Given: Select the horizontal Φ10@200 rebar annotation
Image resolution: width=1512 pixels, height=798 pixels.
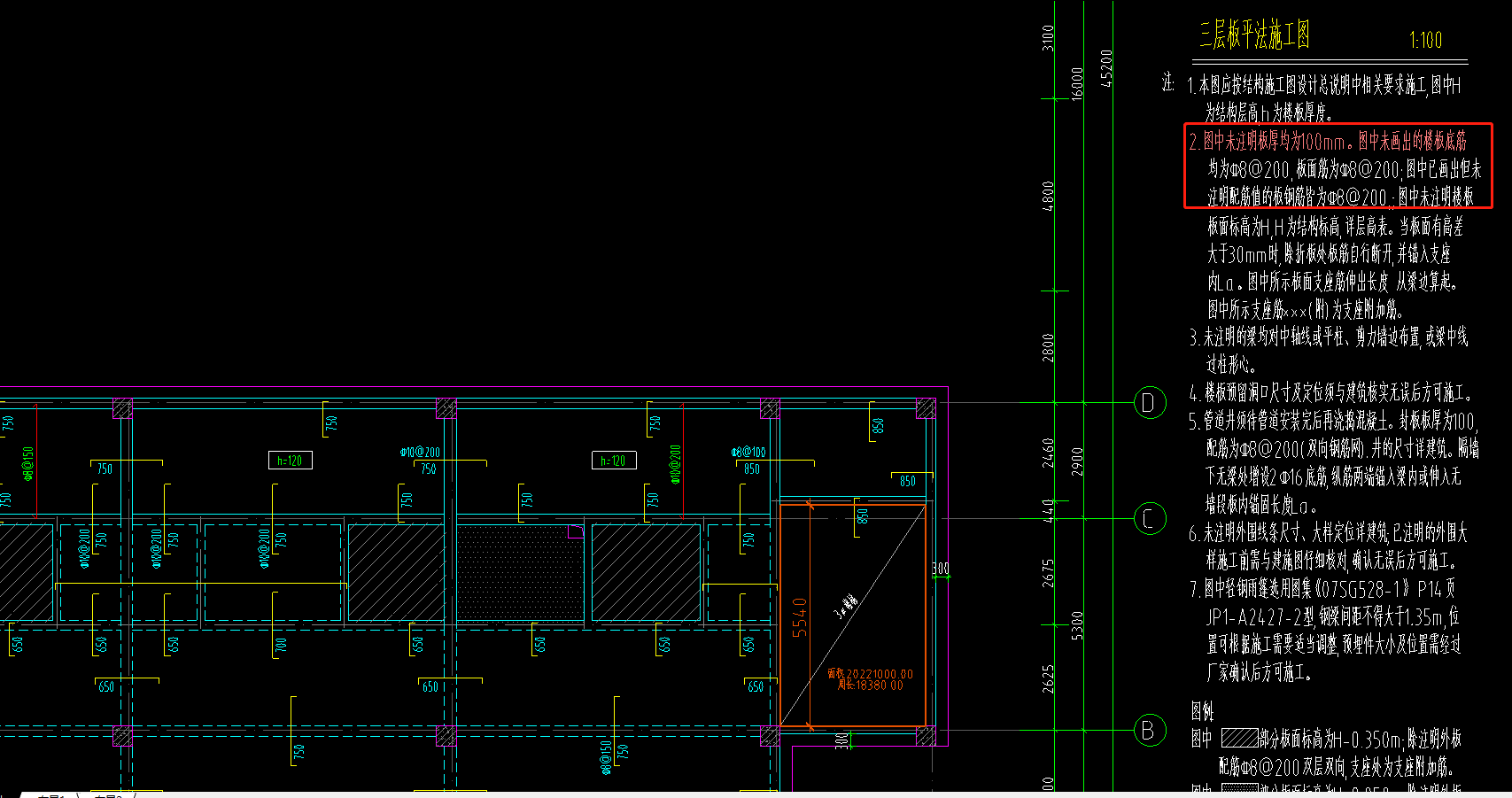Looking at the screenshot, I should point(420,452).
